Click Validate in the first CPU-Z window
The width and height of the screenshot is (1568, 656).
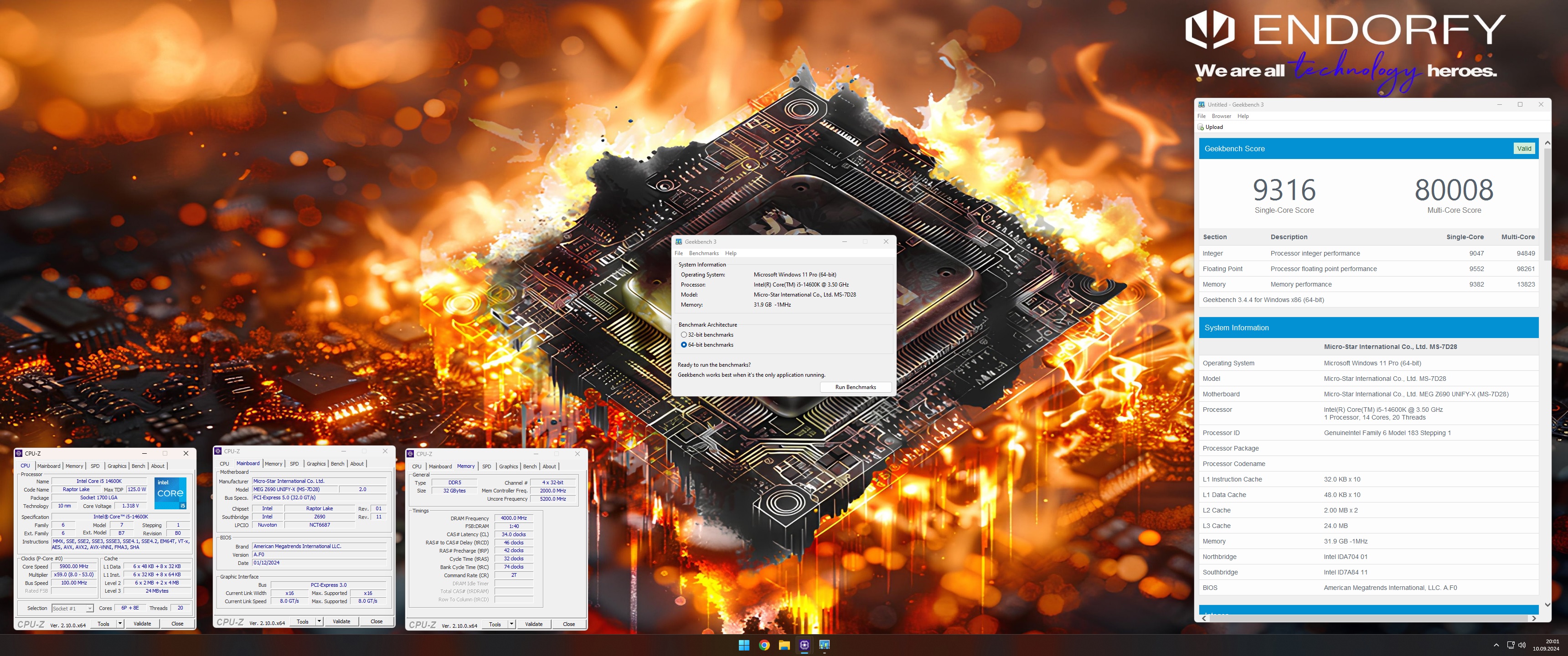pyautogui.click(x=142, y=624)
